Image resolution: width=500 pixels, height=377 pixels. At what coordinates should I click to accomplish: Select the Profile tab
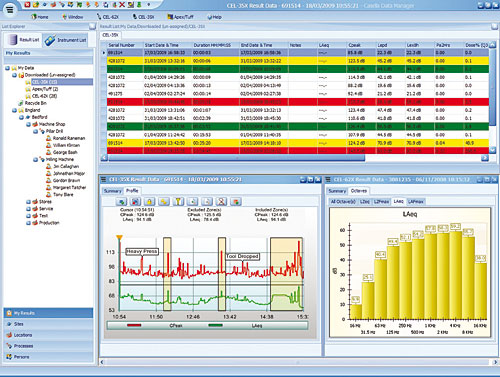[132, 191]
